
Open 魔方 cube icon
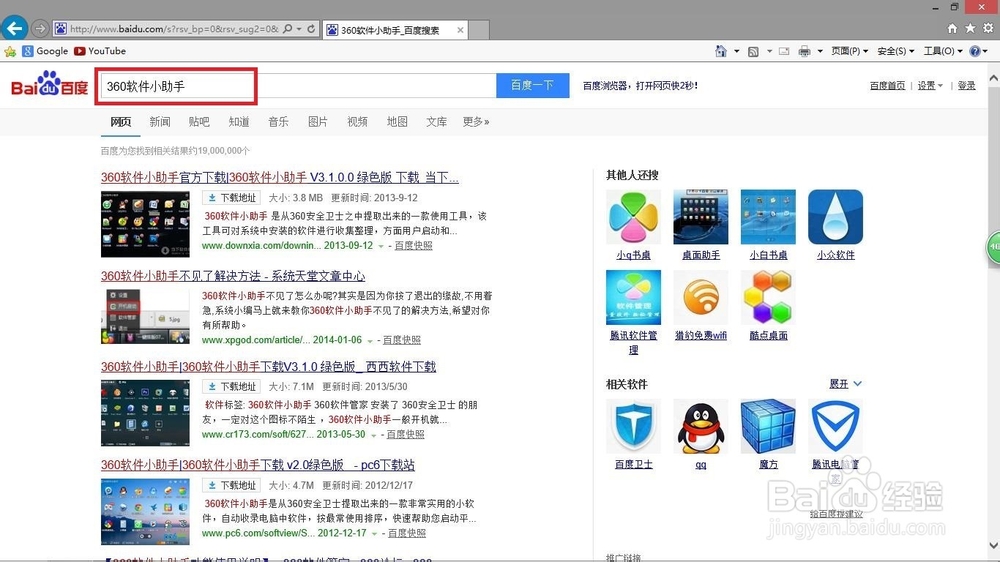point(768,426)
